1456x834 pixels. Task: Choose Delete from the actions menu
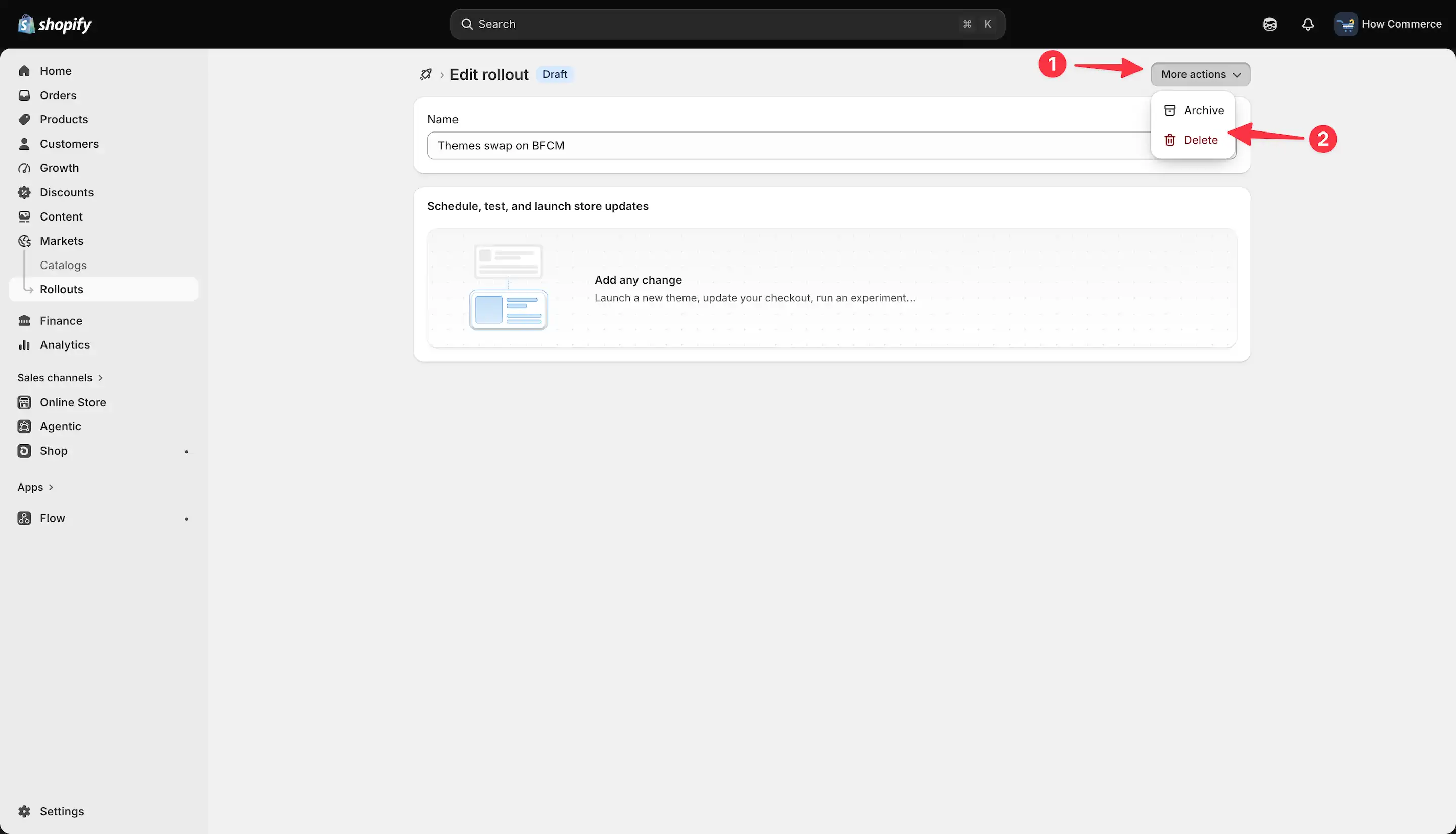(x=1193, y=140)
